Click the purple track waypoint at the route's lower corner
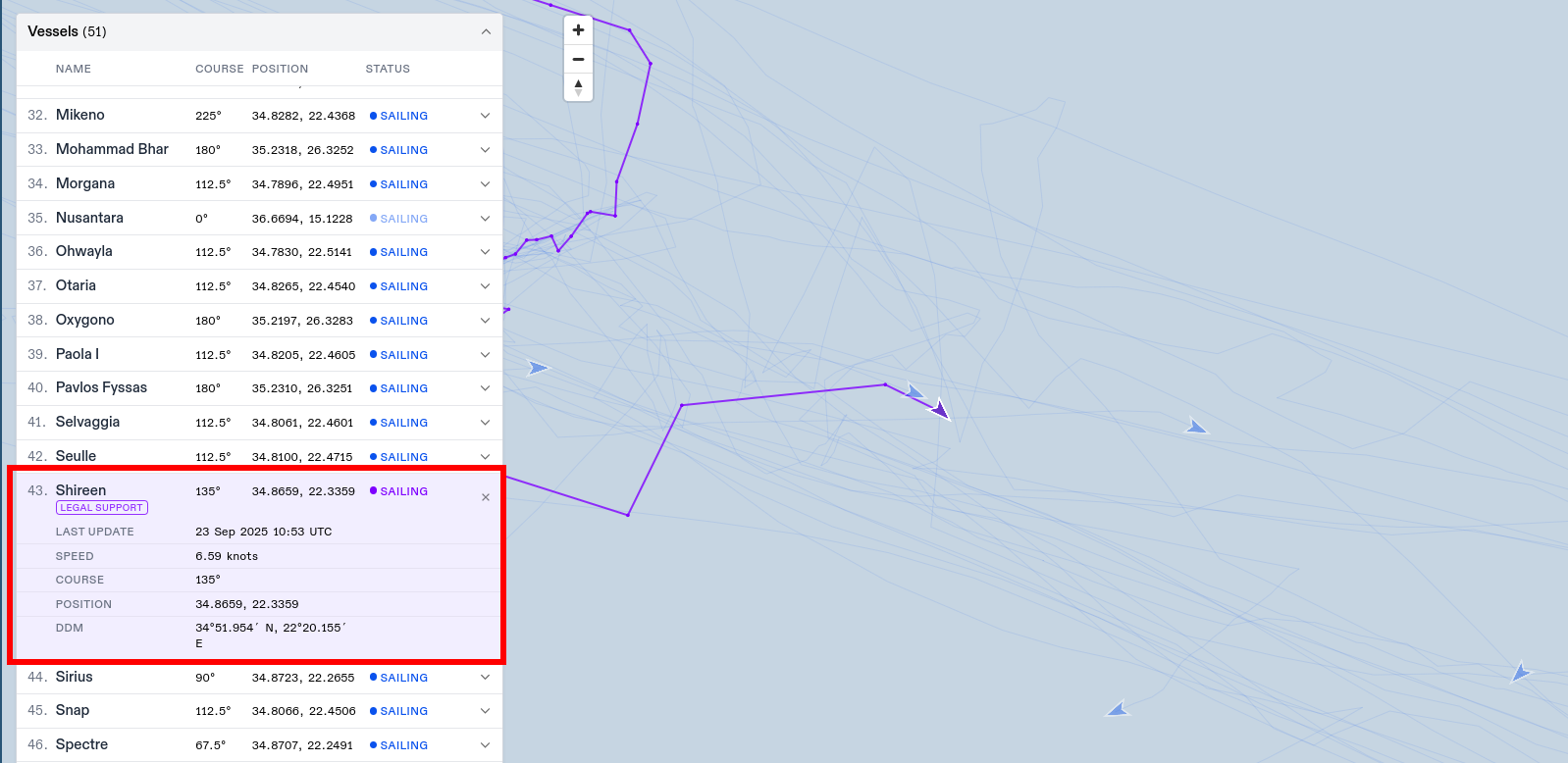The image size is (1568, 763). [628, 515]
